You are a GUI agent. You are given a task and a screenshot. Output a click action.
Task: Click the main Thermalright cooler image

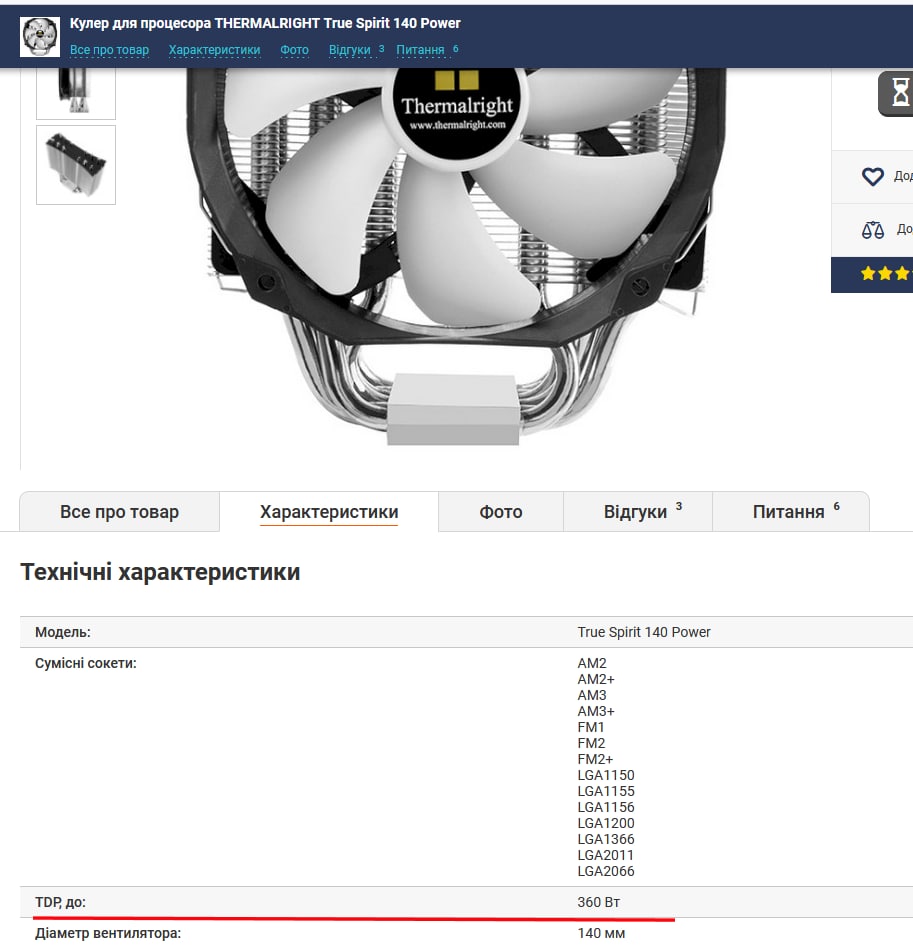click(x=456, y=257)
